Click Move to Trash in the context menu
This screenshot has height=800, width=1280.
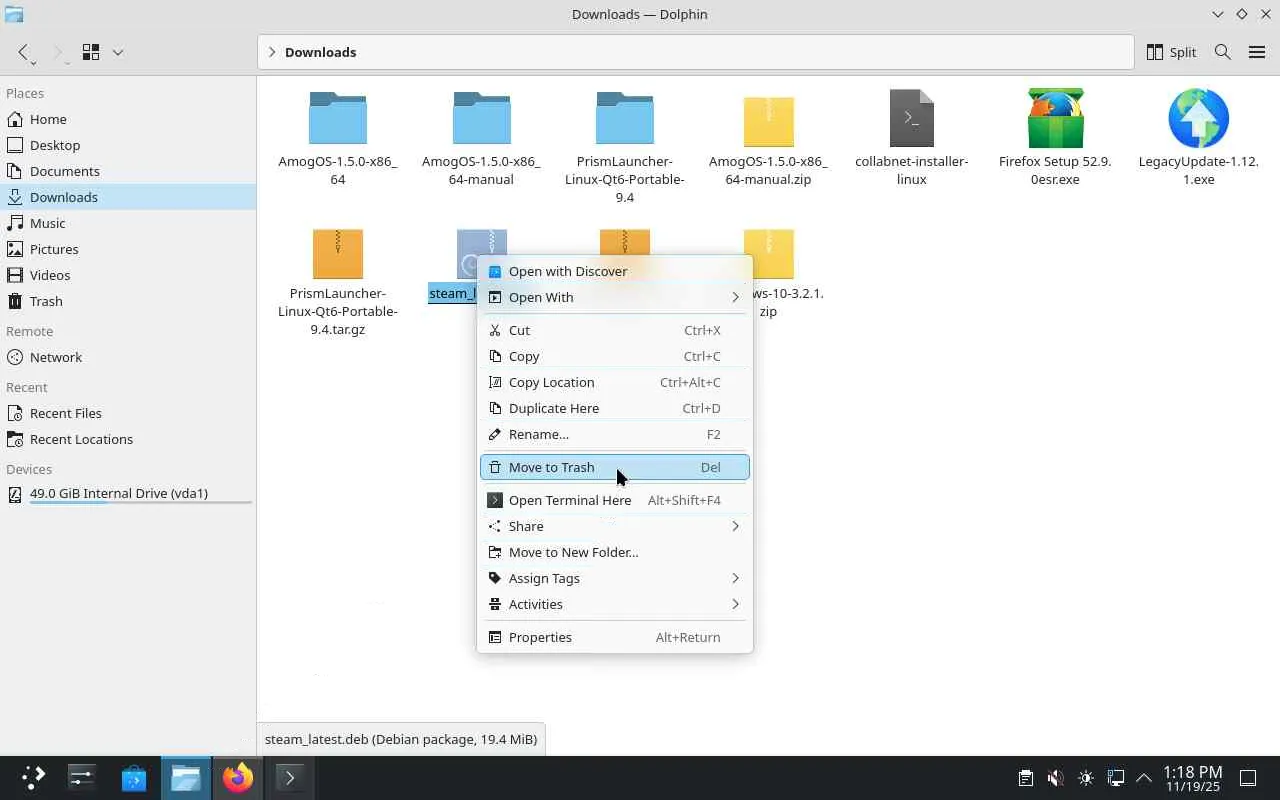[615, 467]
